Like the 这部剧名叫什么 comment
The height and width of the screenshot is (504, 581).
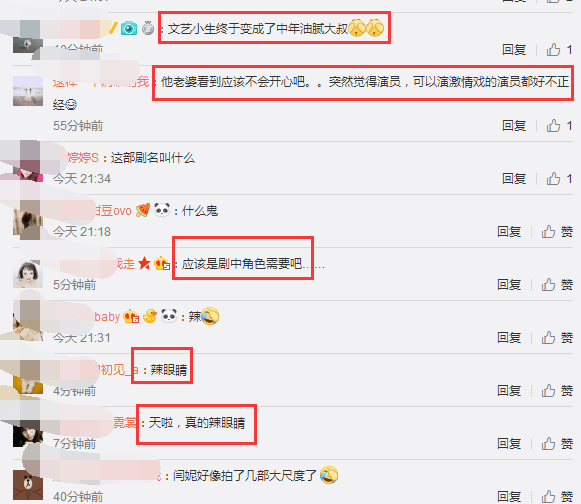click(x=553, y=179)
